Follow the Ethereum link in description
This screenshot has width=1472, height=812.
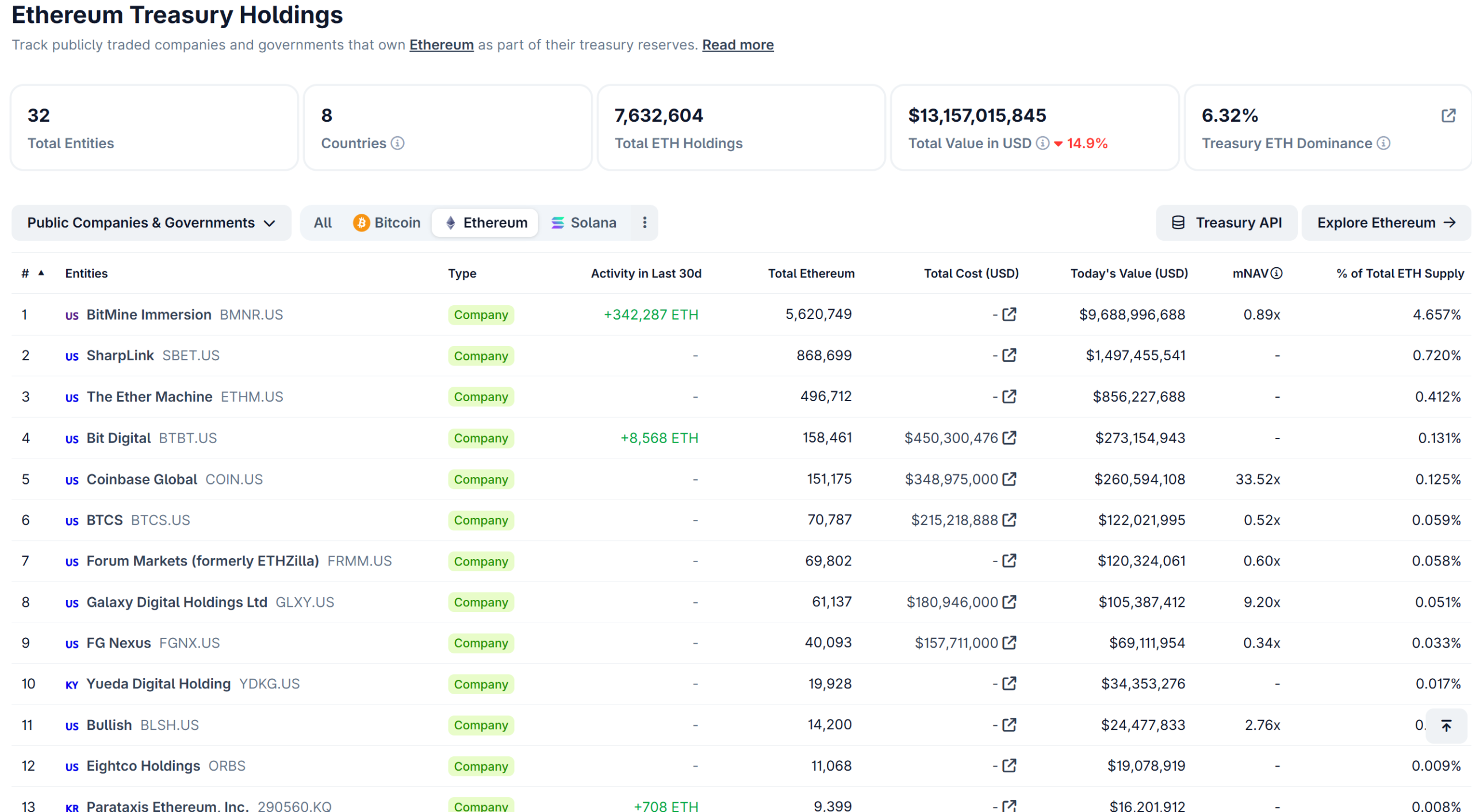coord(441,45)
